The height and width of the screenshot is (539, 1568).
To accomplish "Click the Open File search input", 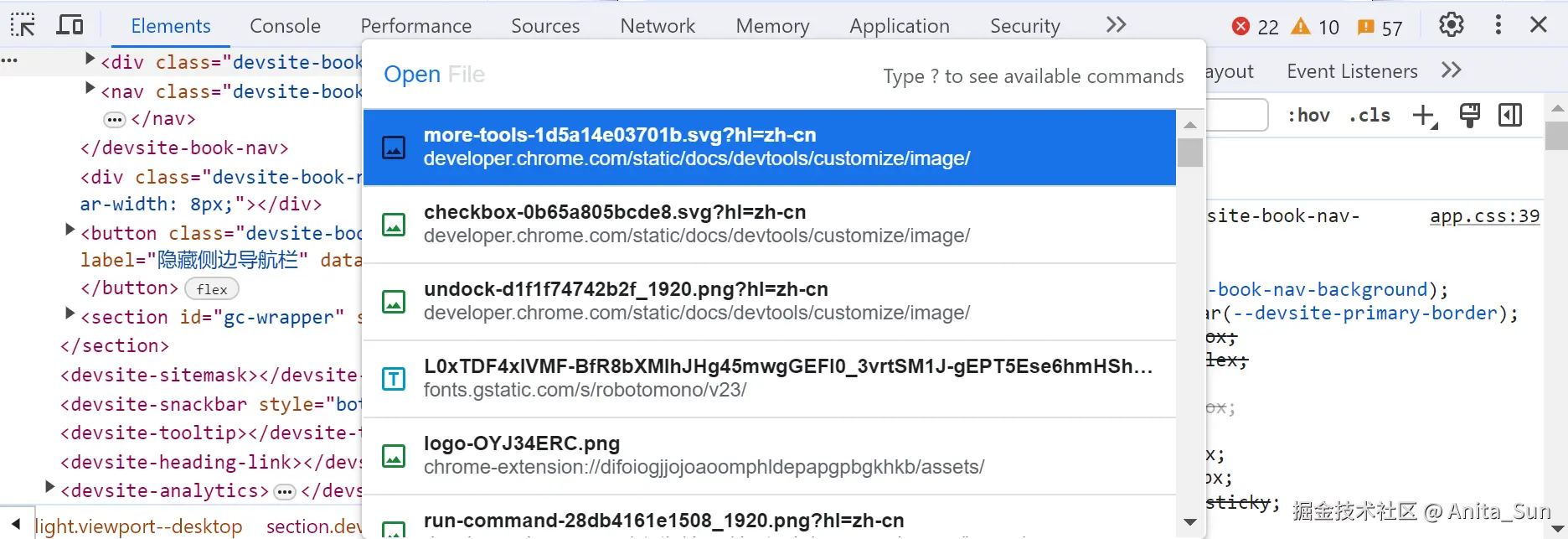I will (653, 75).
